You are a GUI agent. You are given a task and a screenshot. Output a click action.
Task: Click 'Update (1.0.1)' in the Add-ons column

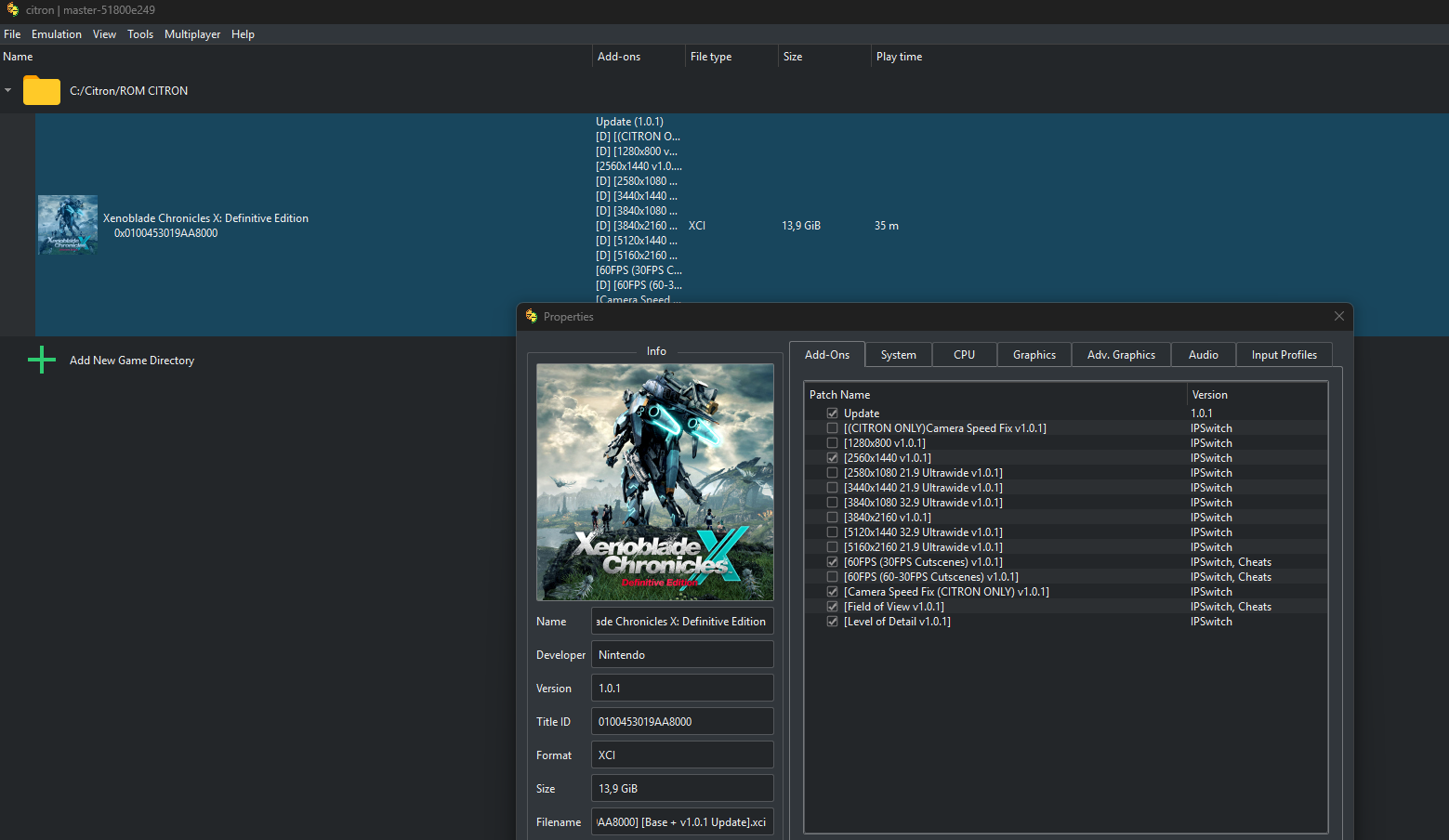pos(629,122)
